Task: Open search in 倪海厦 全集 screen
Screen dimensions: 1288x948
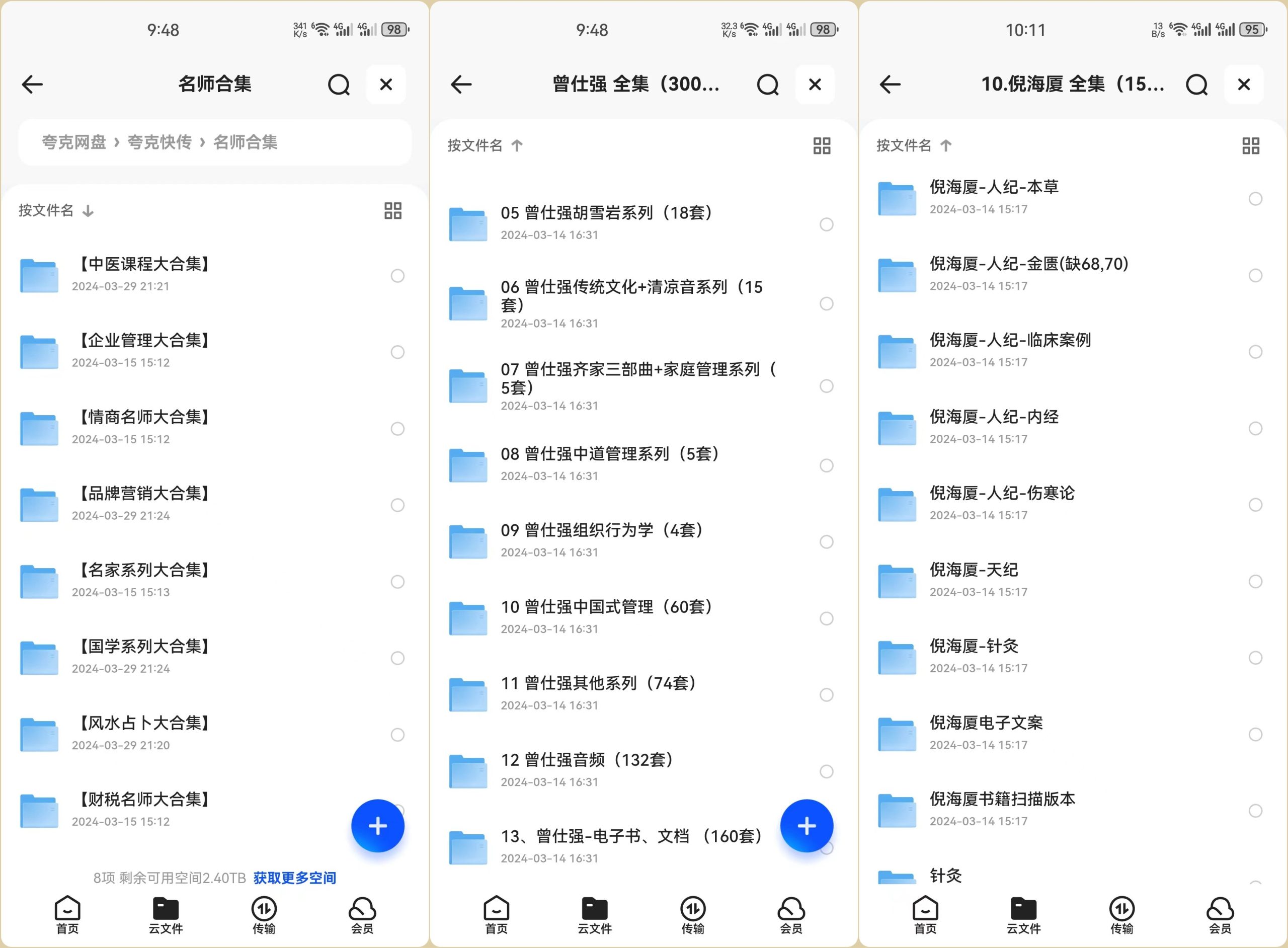Action: [x=1197, y=85]
